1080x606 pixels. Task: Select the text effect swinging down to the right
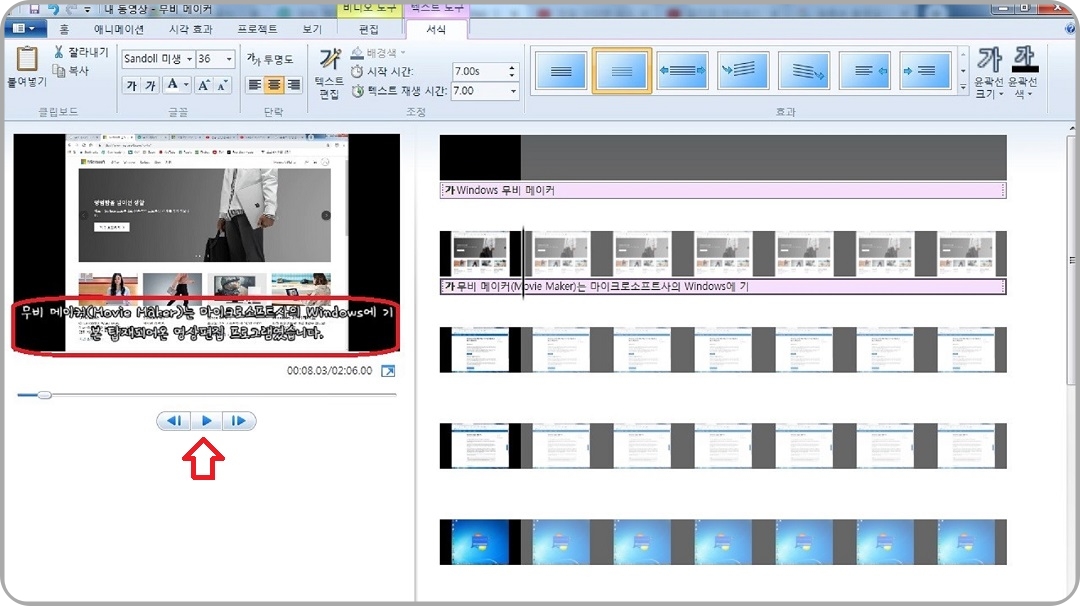pos(803,70)
